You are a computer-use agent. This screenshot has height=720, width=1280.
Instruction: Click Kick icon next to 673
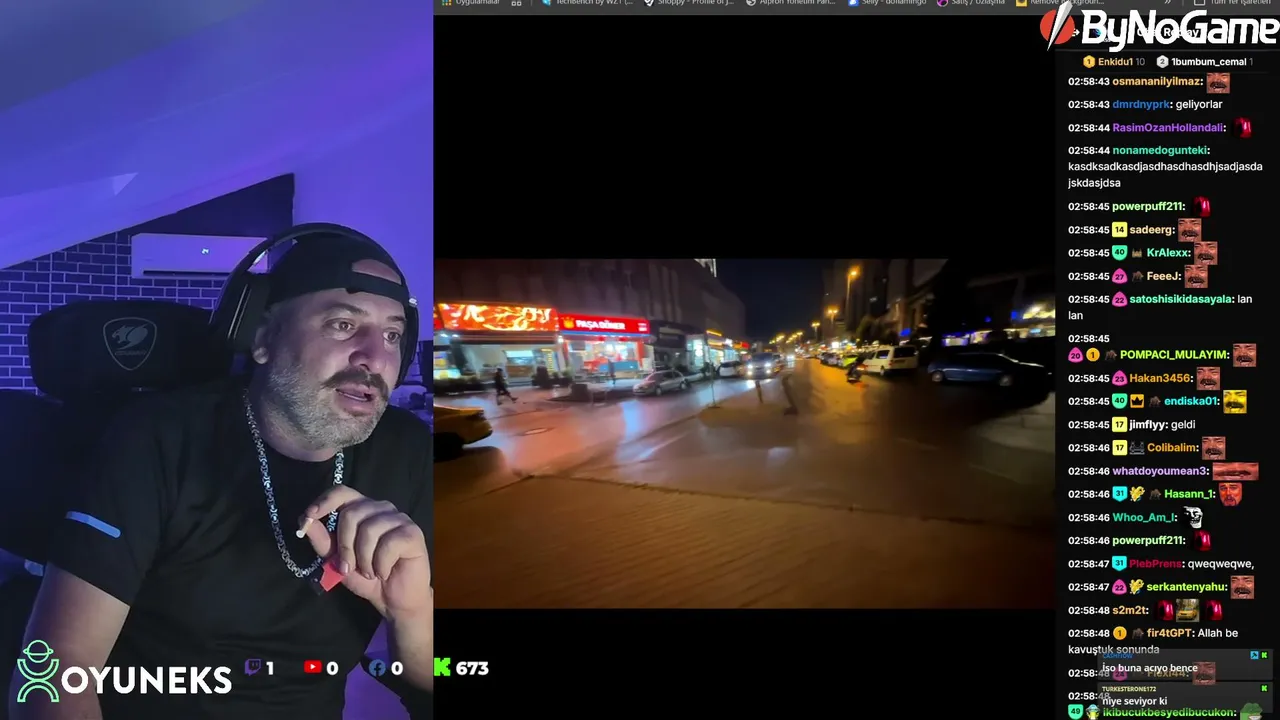click(442, 667)
